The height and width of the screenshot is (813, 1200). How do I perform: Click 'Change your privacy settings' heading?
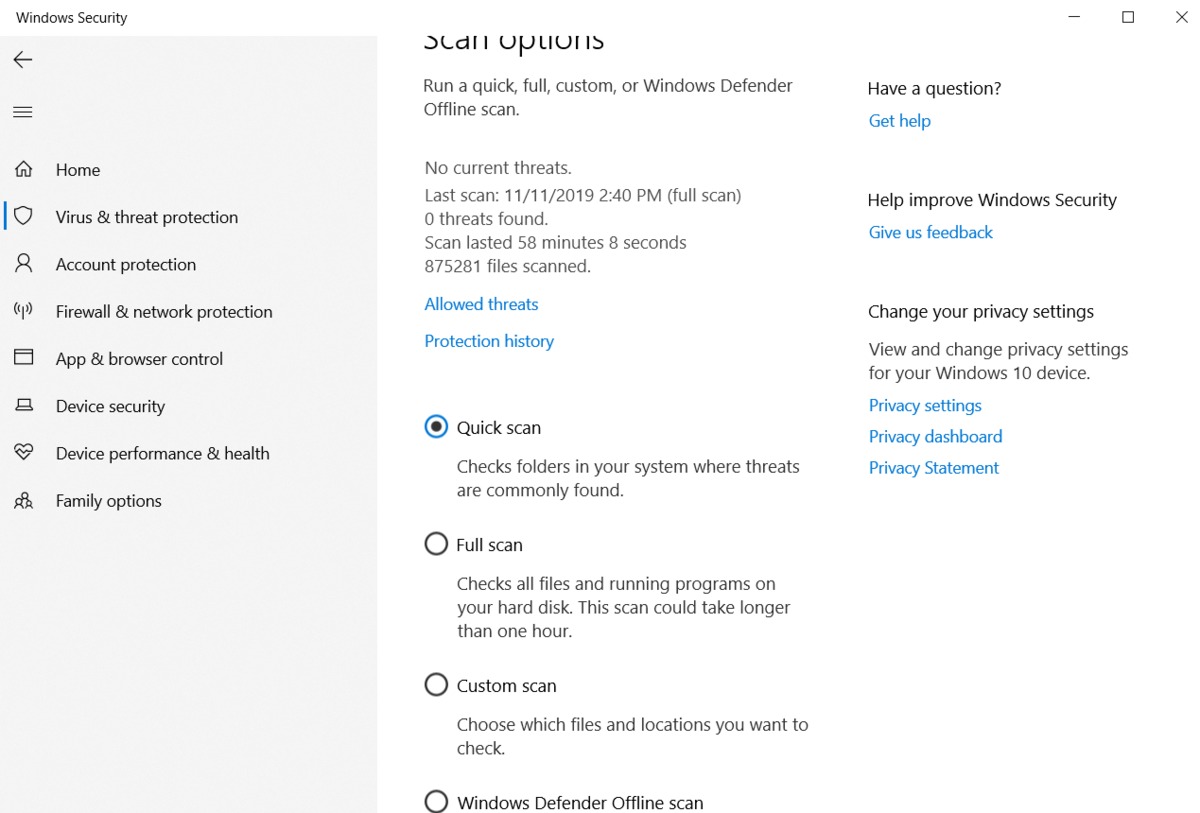[x=981, y=312]
